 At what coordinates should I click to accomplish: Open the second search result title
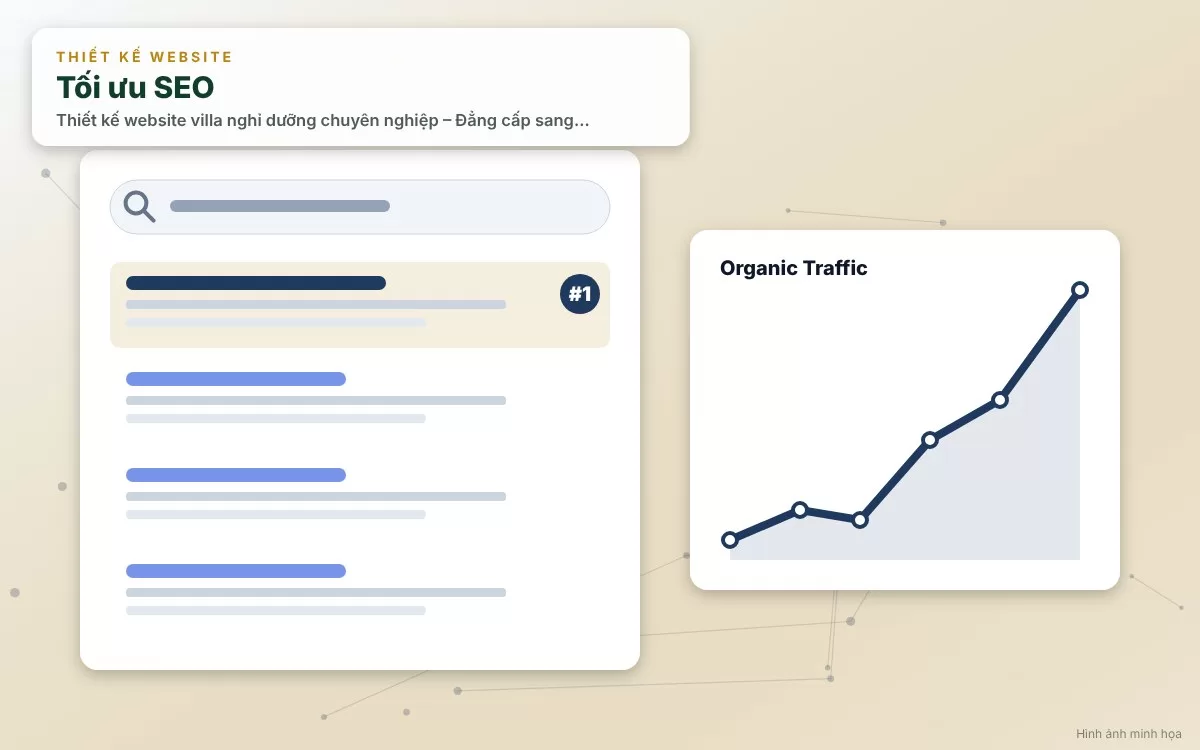coord(236,379)
